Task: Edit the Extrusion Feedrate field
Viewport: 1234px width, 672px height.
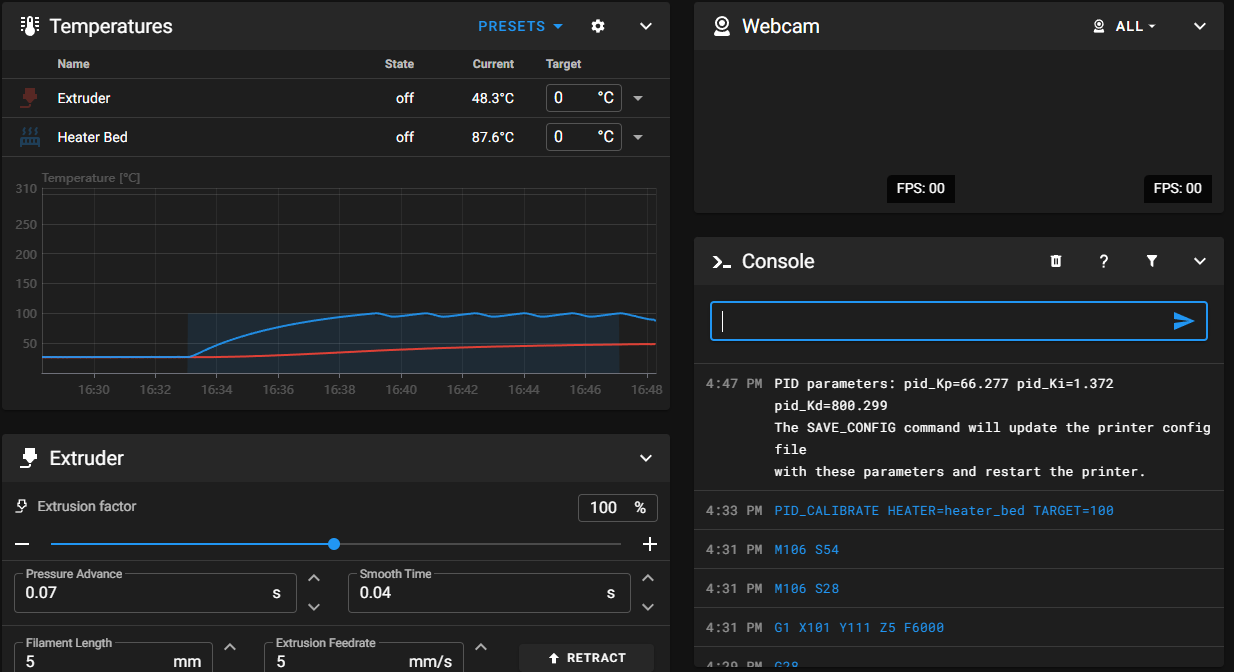Action: coord(363,657)
